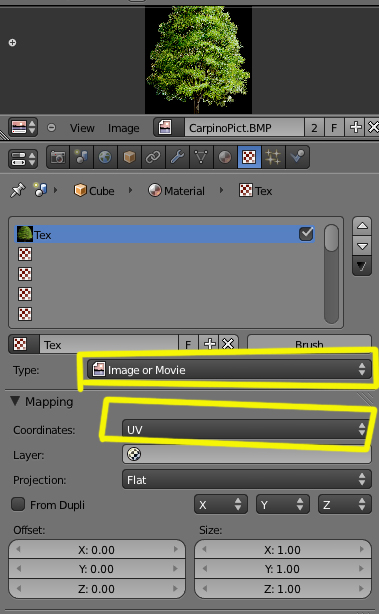The width and height of the screenshot is (379, 614).
Task: Open the View menu
Action: (82, 128)
